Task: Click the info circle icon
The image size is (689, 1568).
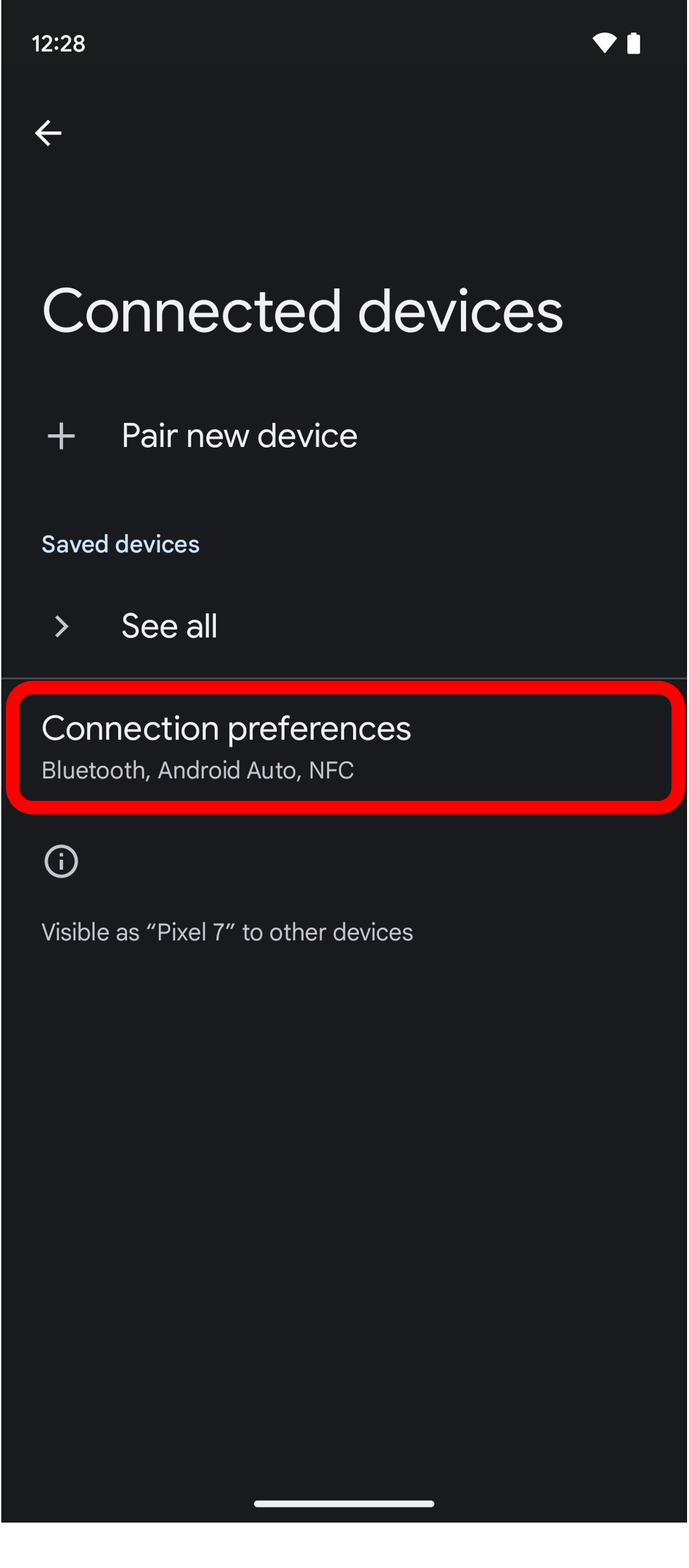Action: point(61,861)
